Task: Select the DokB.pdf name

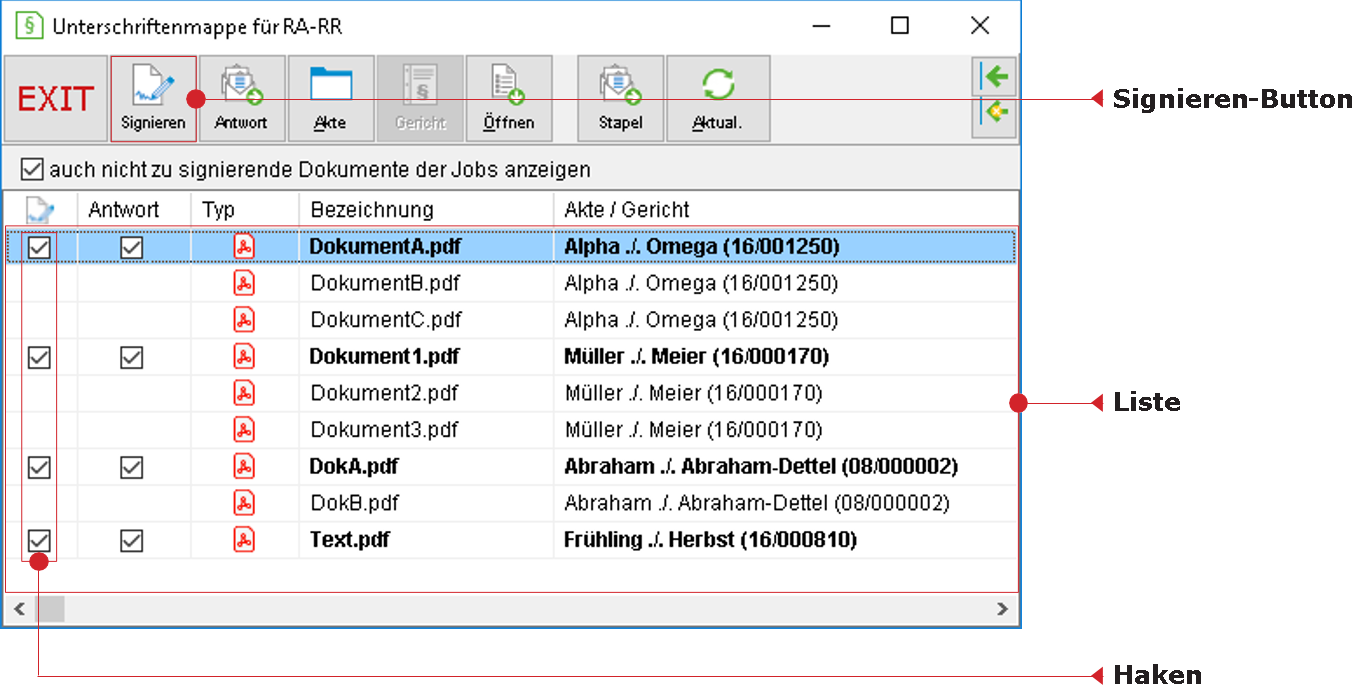Action: (x=355, y=503)
